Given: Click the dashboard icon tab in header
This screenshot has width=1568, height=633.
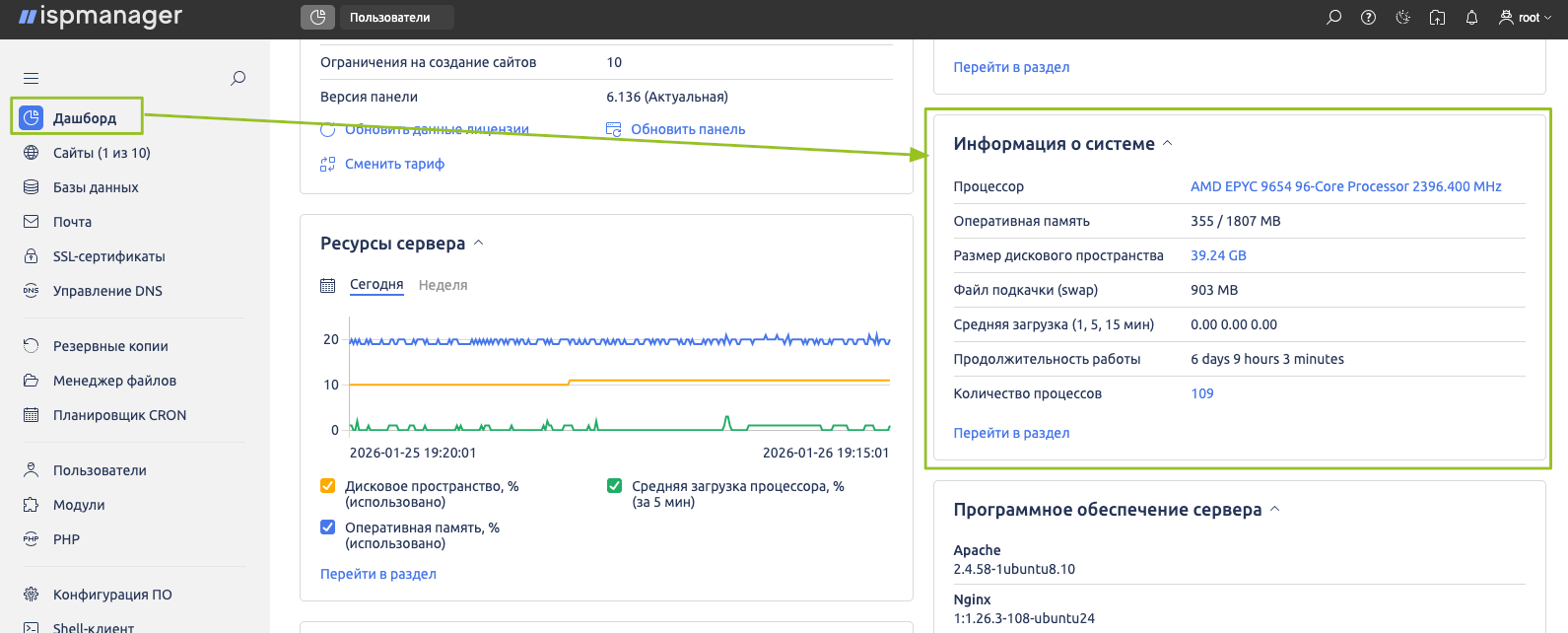Looking at the screenshot, I should tap(317, 18).
